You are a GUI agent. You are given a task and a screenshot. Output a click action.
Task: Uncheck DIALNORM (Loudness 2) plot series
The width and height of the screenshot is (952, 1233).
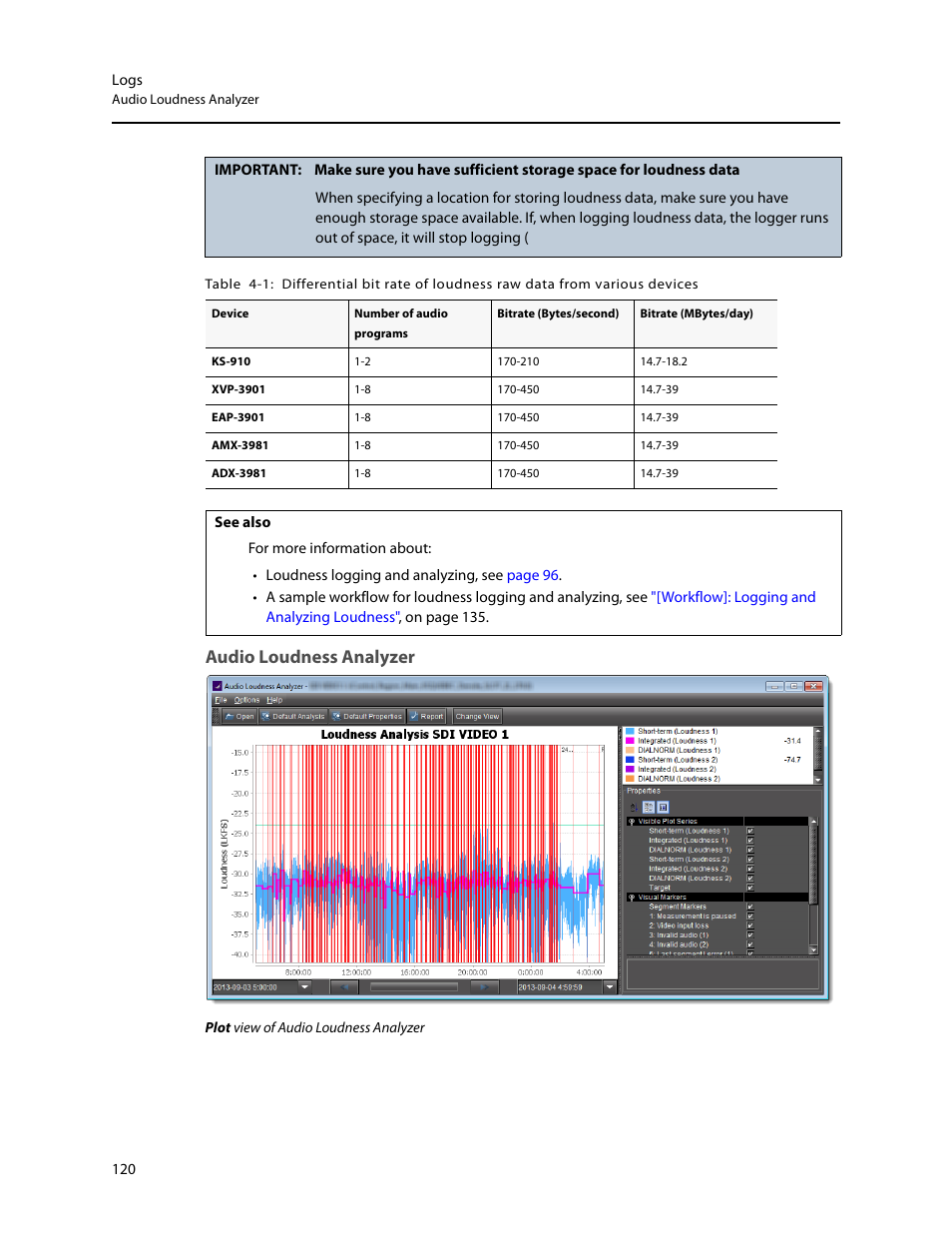tap(750, 879)
